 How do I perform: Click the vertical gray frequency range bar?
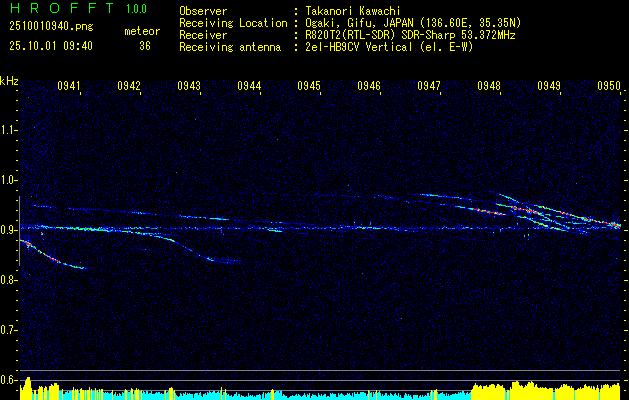click(19, 231)
